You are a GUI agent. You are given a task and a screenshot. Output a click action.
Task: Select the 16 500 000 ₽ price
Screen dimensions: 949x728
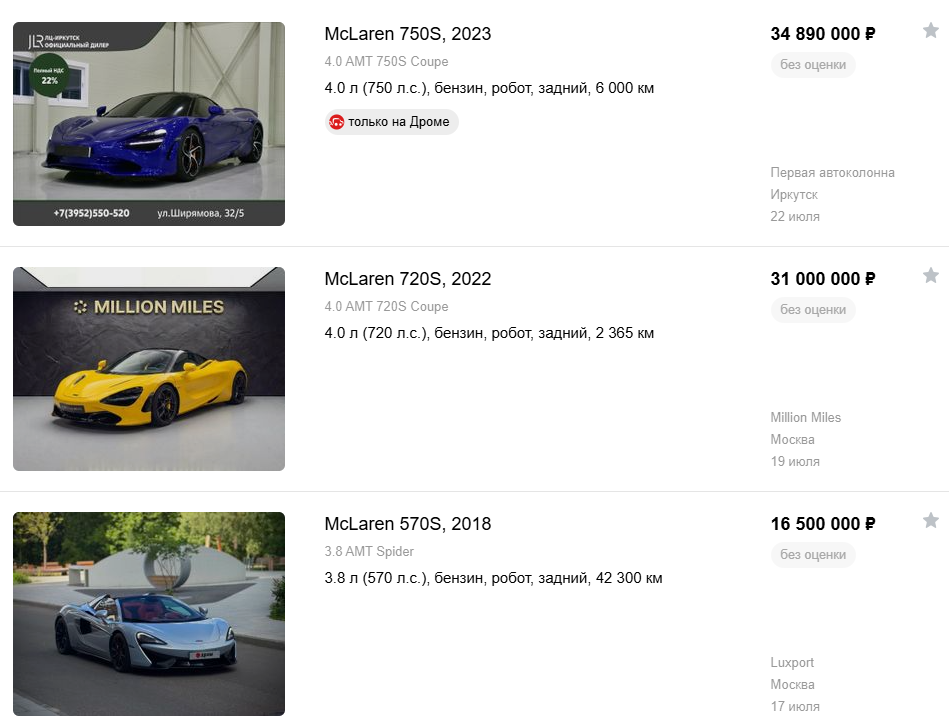pos(823,524)
